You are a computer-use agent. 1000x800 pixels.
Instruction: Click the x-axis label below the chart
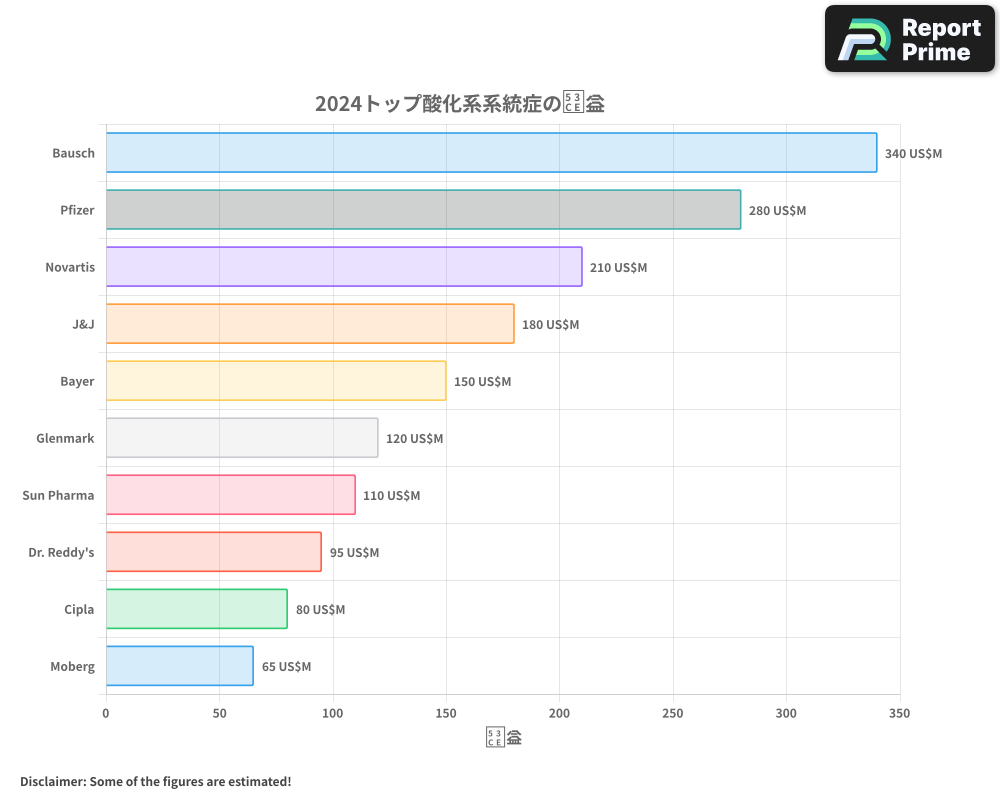click(502, 735)
